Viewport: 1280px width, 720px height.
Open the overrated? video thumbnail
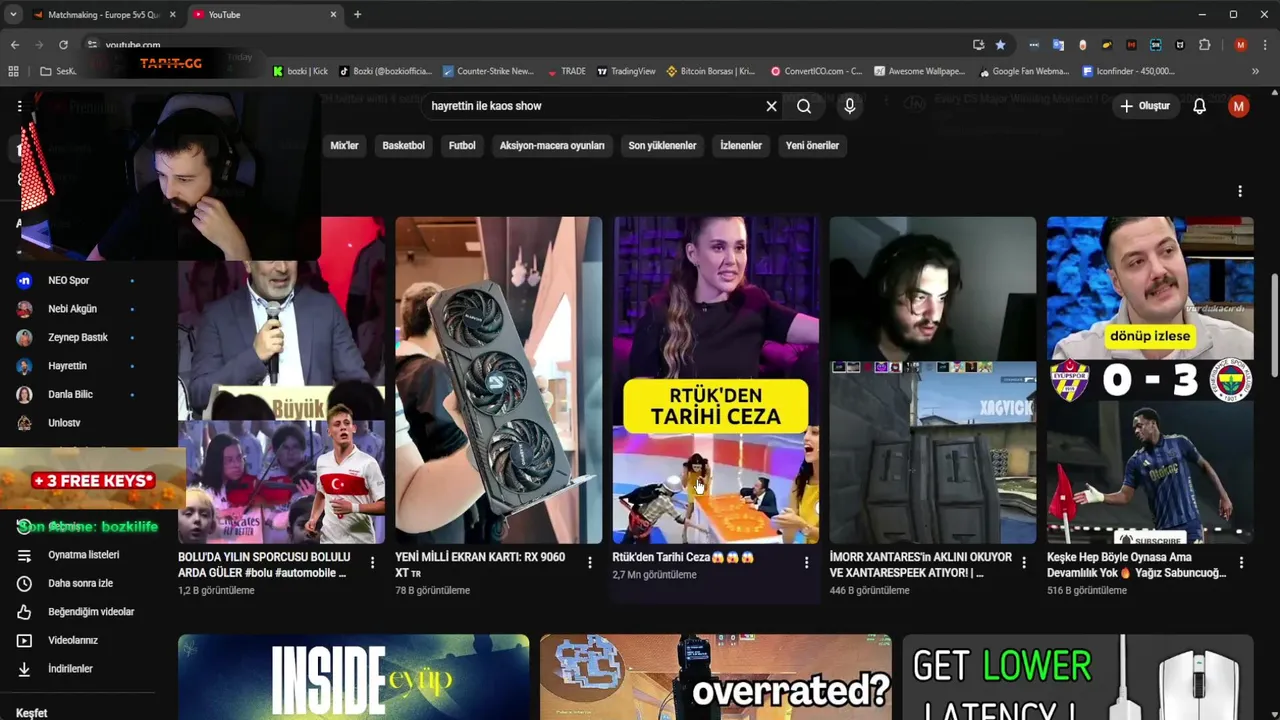coord(715,677)
